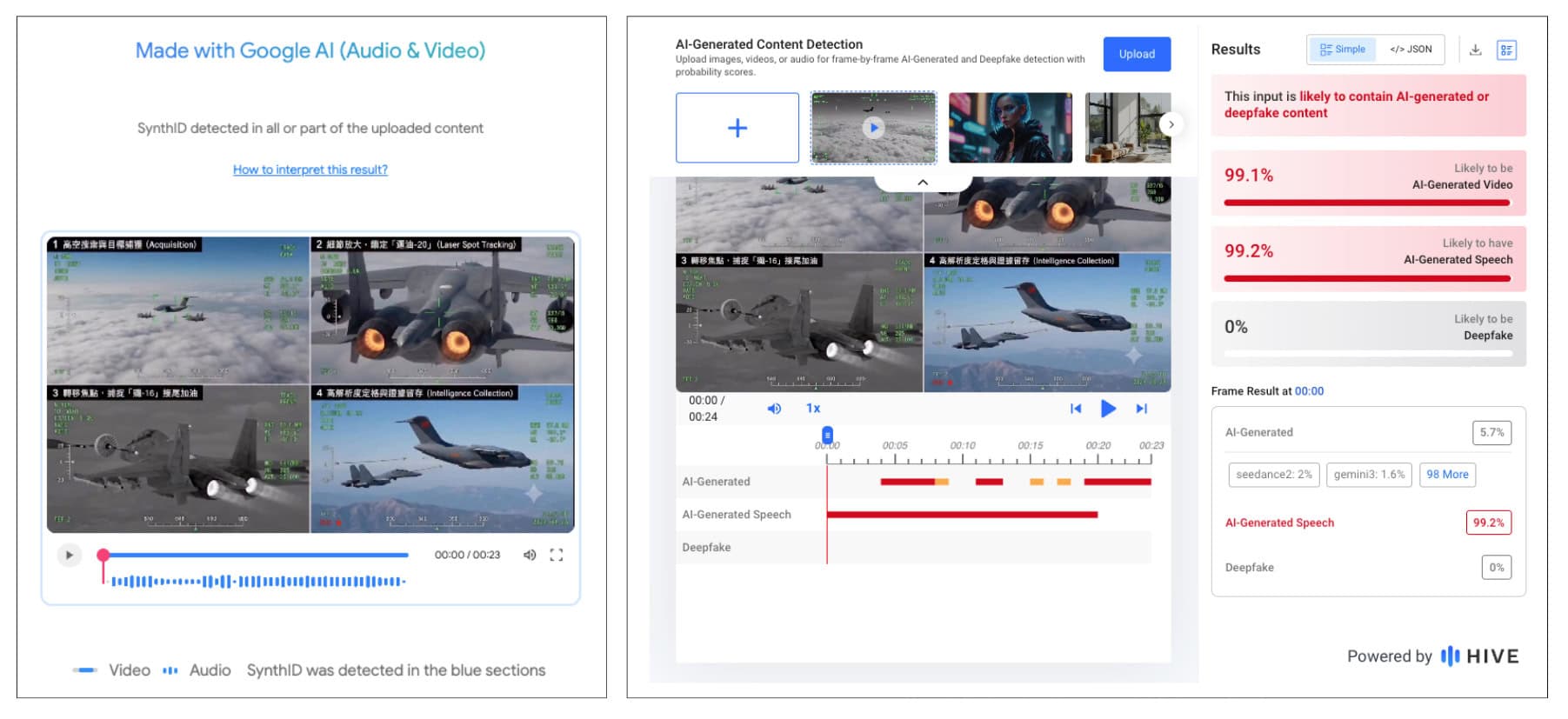
Task: Click the SynthID video progress bar
Action: click(x=256, y=555)
